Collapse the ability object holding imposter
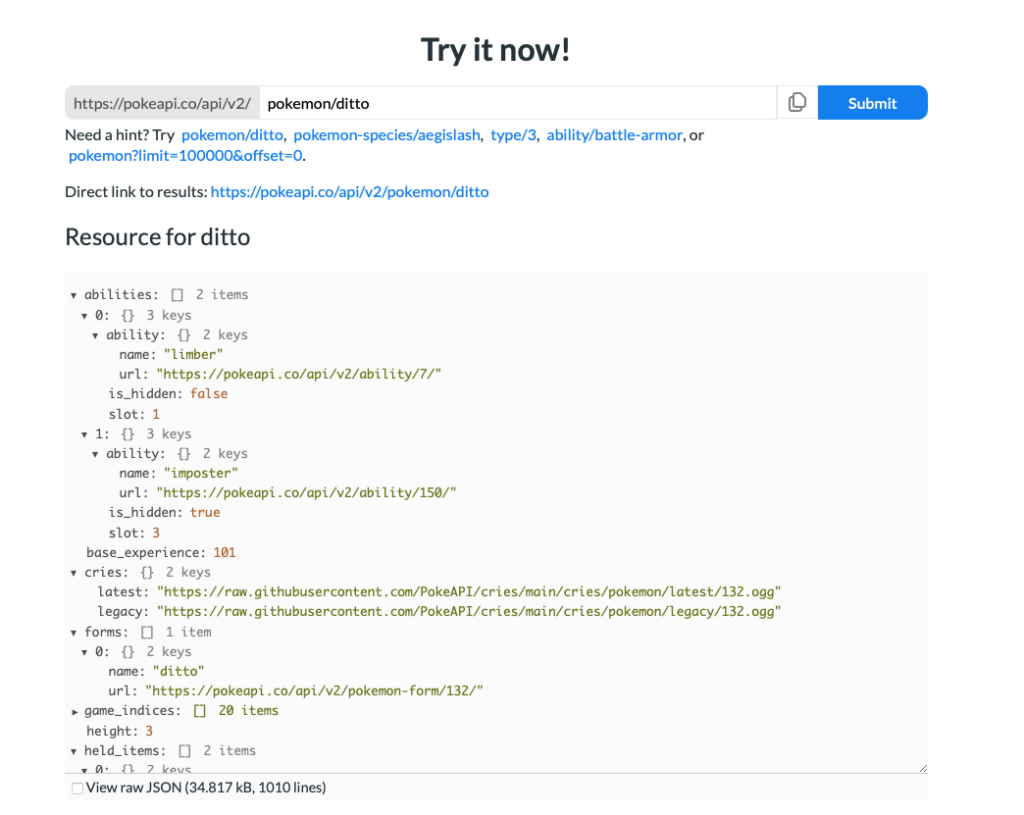Screen dimensions: 1024x815 pos(95,455)
